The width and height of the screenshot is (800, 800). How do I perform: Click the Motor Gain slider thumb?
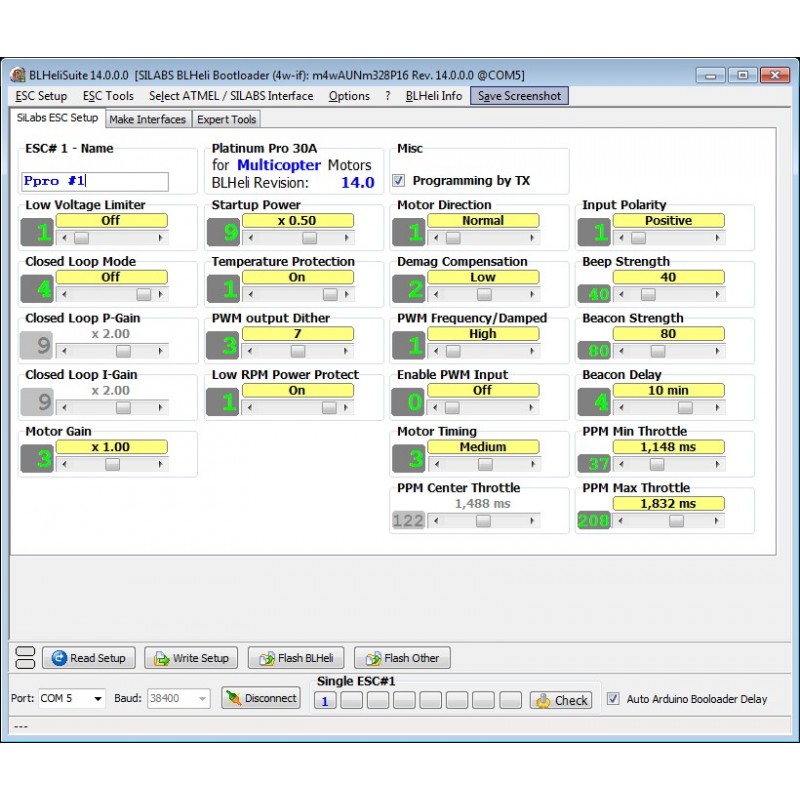(112, 464)
